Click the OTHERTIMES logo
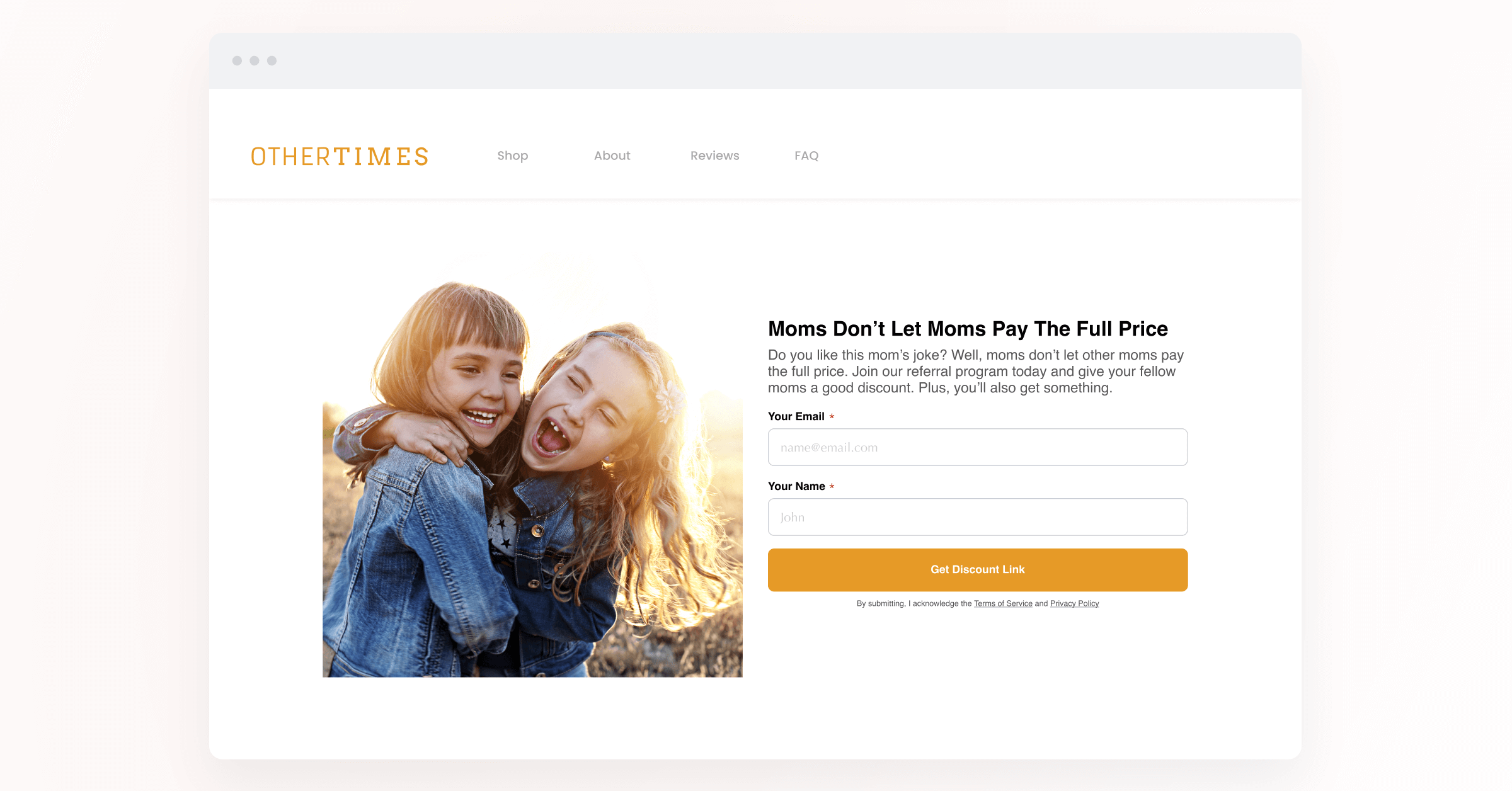This screenshot has height=791, width=1512. pos(340,156)
